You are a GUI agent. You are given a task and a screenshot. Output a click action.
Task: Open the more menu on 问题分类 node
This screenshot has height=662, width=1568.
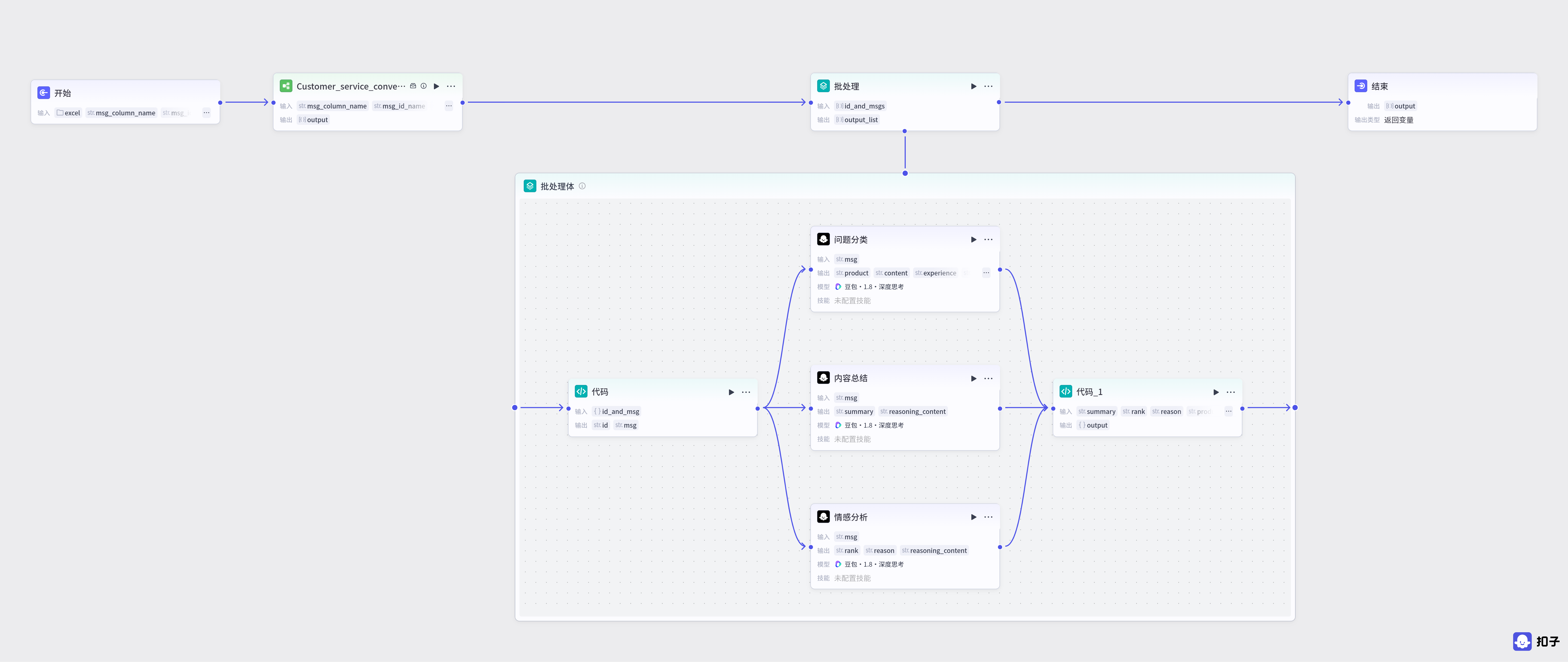[988, 240]
